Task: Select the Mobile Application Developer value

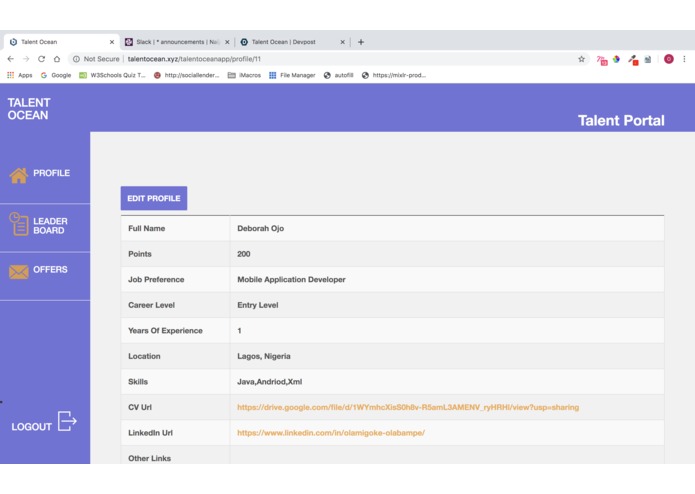Action: coord(291,280)
